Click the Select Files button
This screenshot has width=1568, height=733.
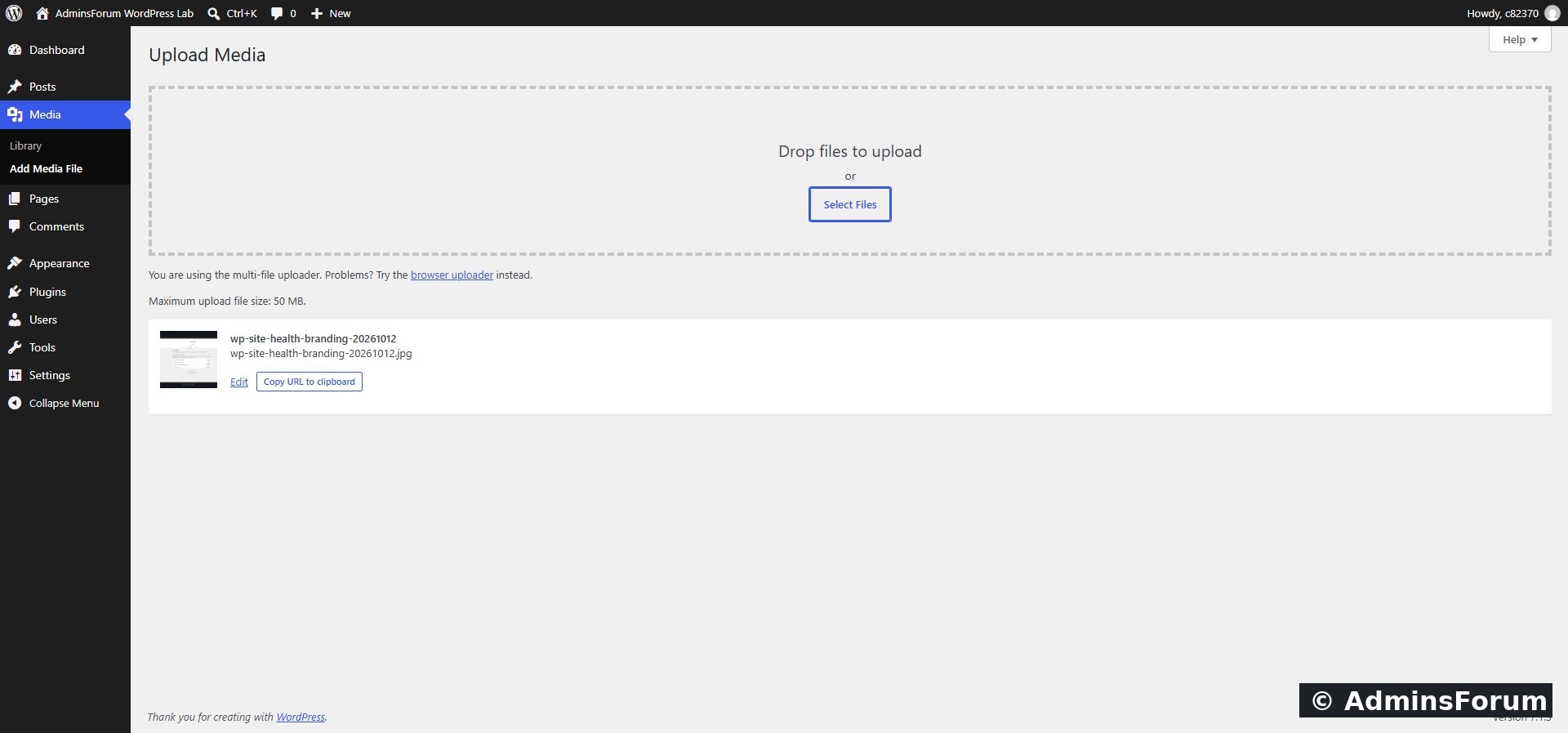click(850, 204)
